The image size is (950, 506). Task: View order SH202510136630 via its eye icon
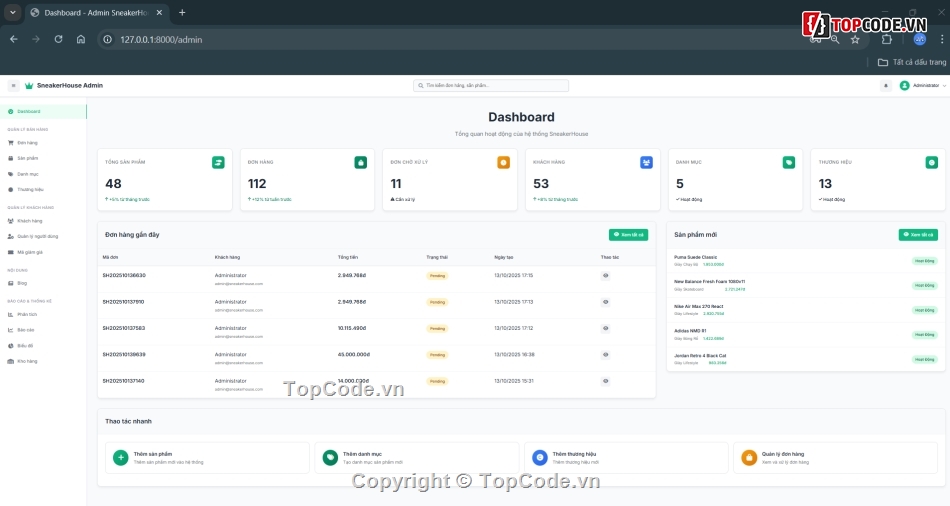pyautogui.click(x=605, y=275)
